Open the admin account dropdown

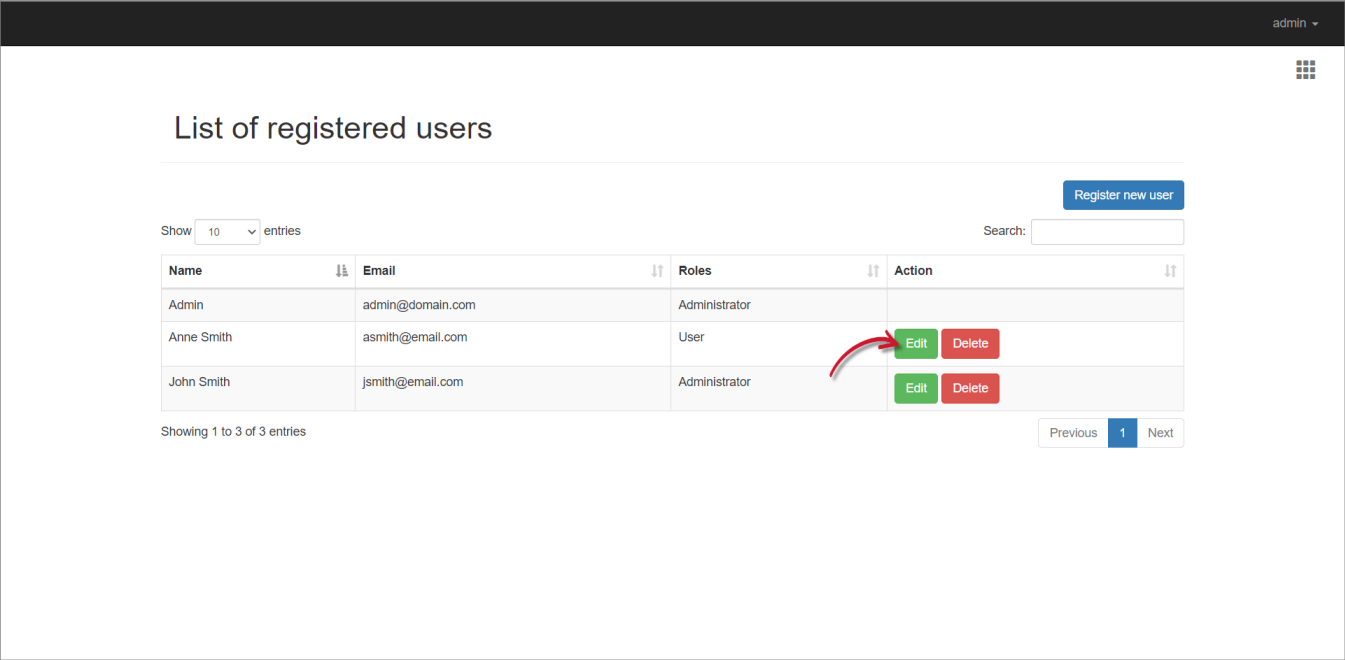pos(1293,22)
